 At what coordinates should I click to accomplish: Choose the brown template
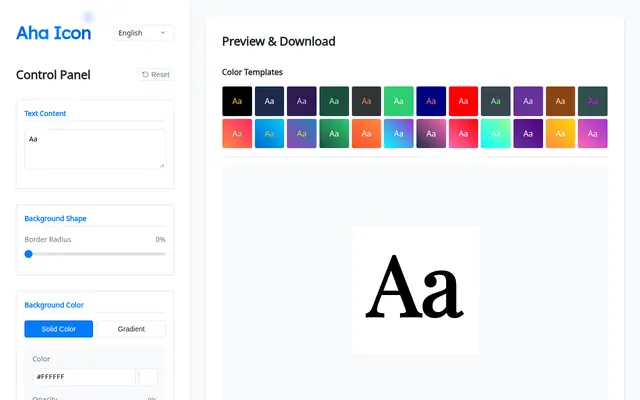tap(560, 101)
